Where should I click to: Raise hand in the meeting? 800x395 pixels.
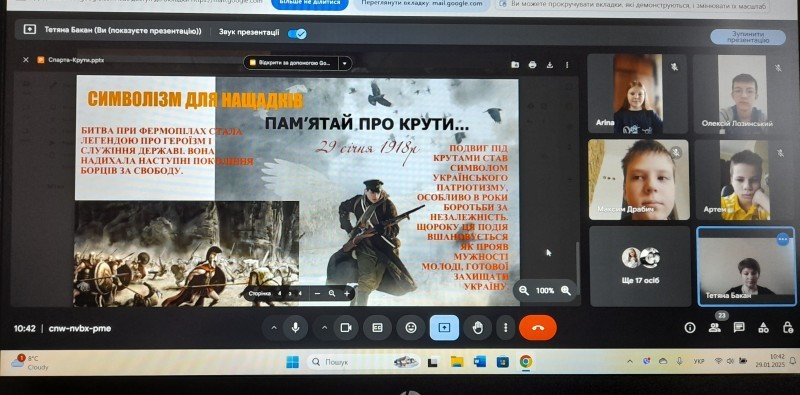tap(478, 328)
